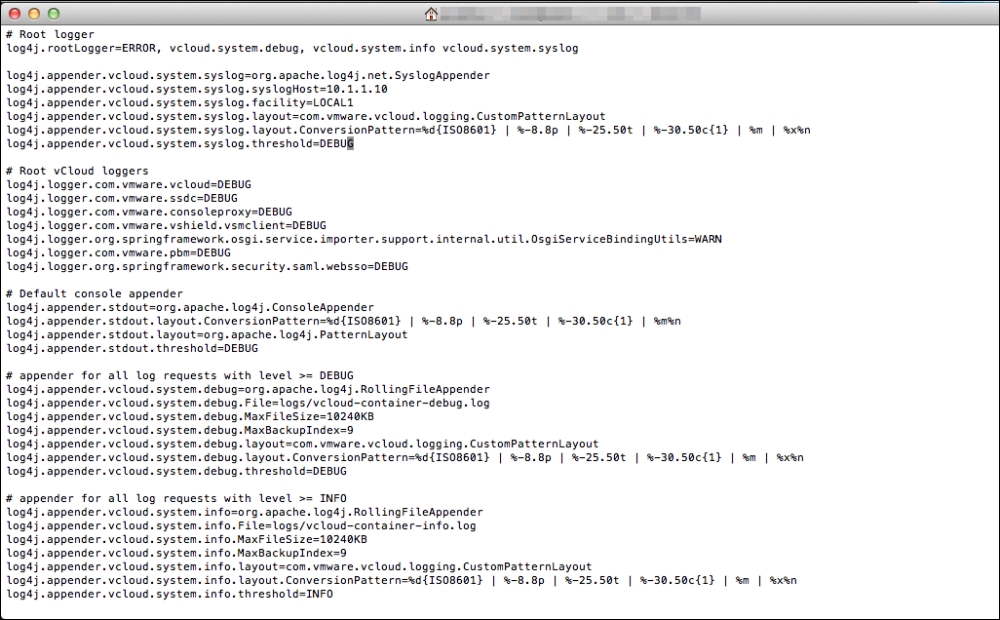Image resolution: width=1000 pixels, height=620 pixels.
Task: Click the "vshield.vsmclient=DEBUG" line
Action: 166,226
